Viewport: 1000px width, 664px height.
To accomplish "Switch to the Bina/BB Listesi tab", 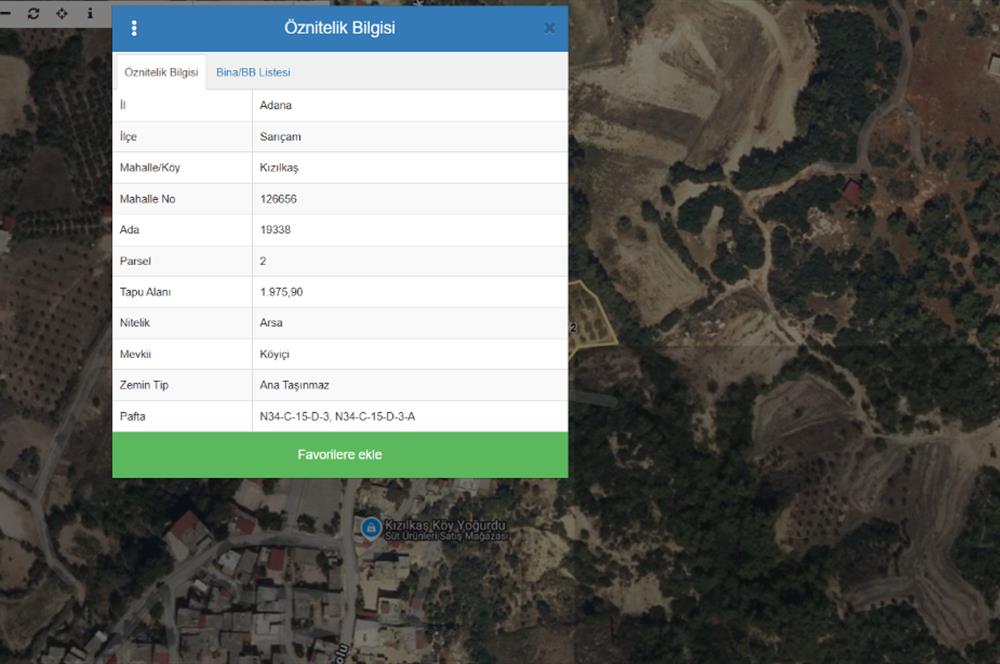I will click(253, 72).
